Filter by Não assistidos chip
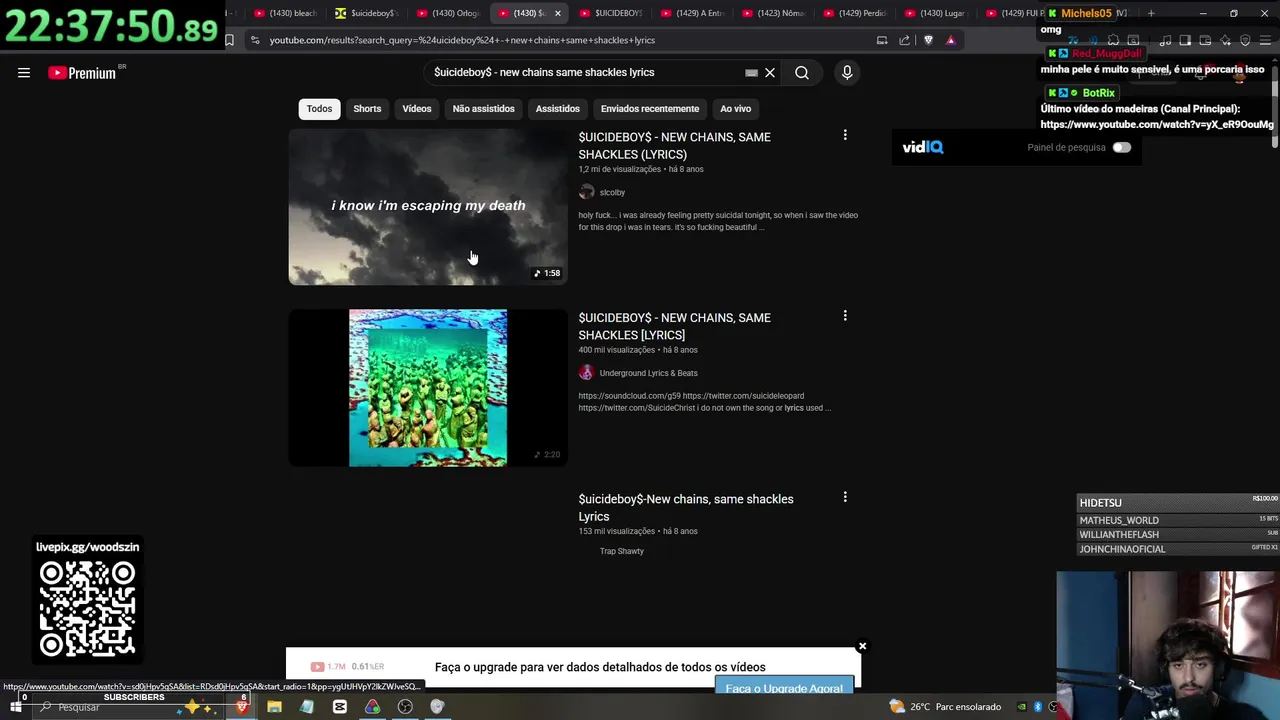The image size is (1280, 720). point(483,108)
